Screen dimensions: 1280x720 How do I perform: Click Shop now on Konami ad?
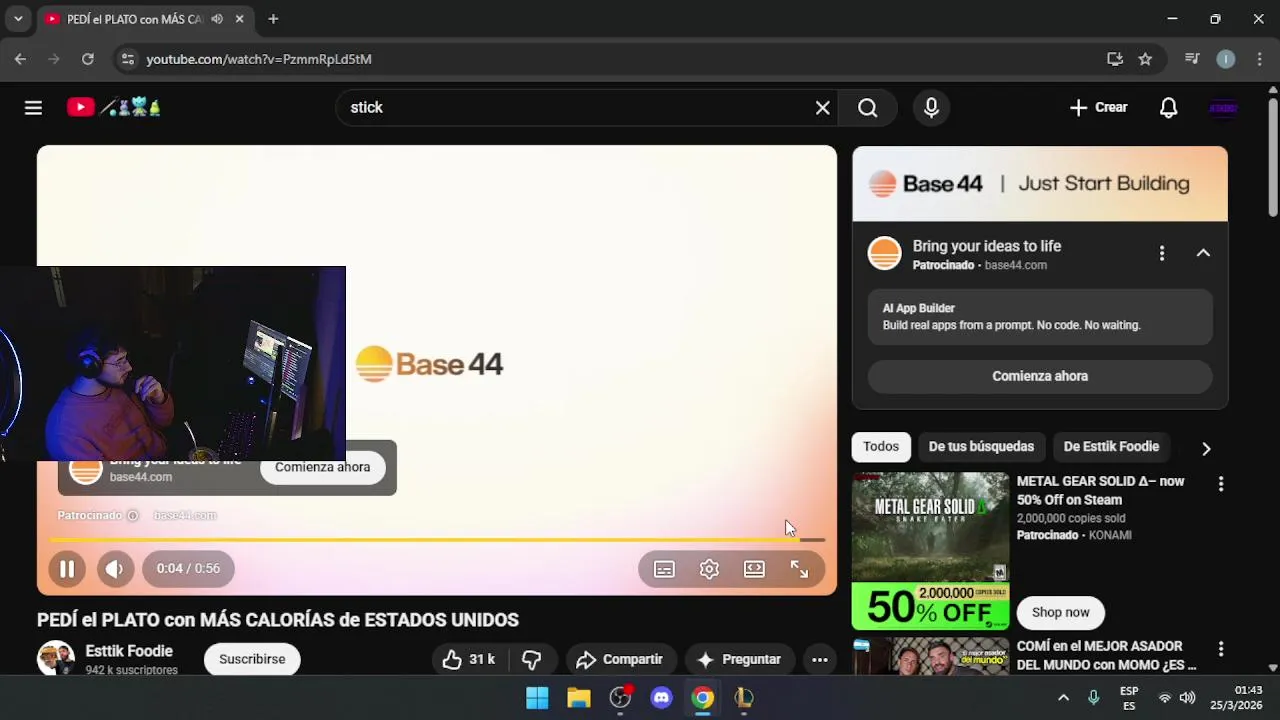[x=1060, y=612]
